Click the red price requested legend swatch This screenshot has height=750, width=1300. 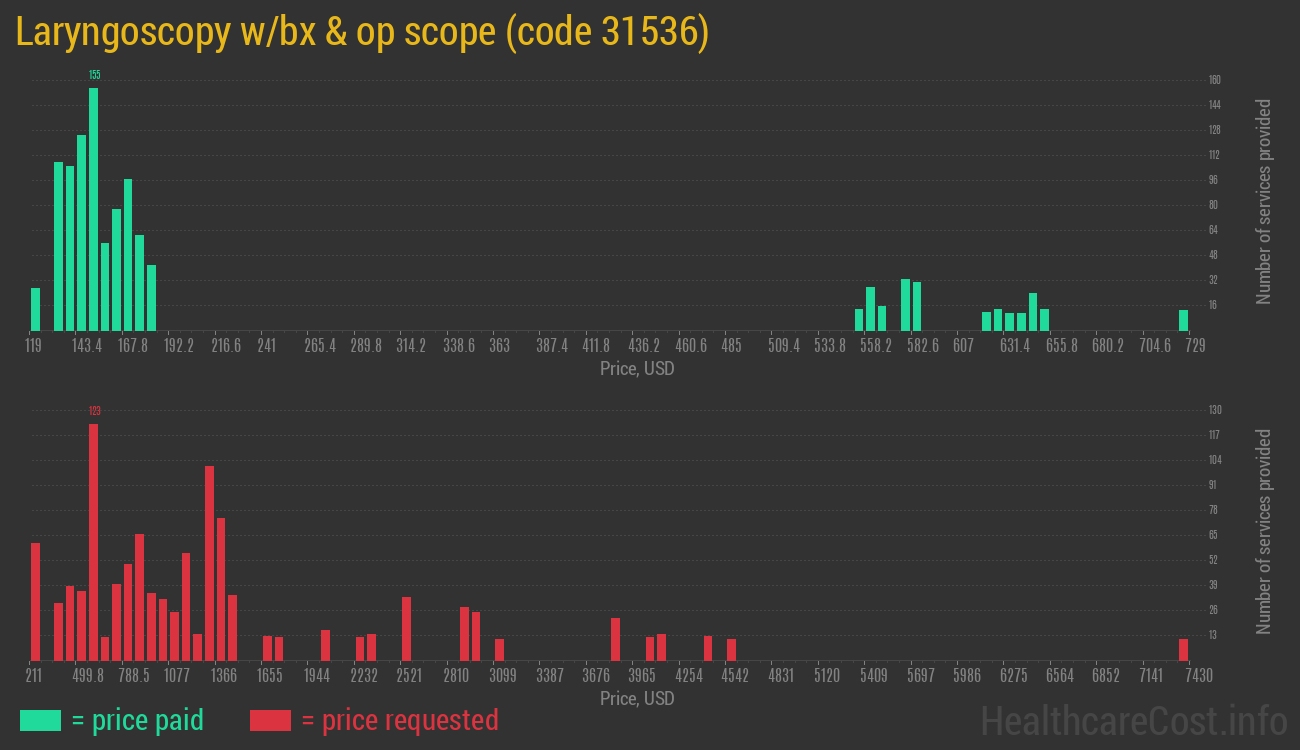coord(270,720)
